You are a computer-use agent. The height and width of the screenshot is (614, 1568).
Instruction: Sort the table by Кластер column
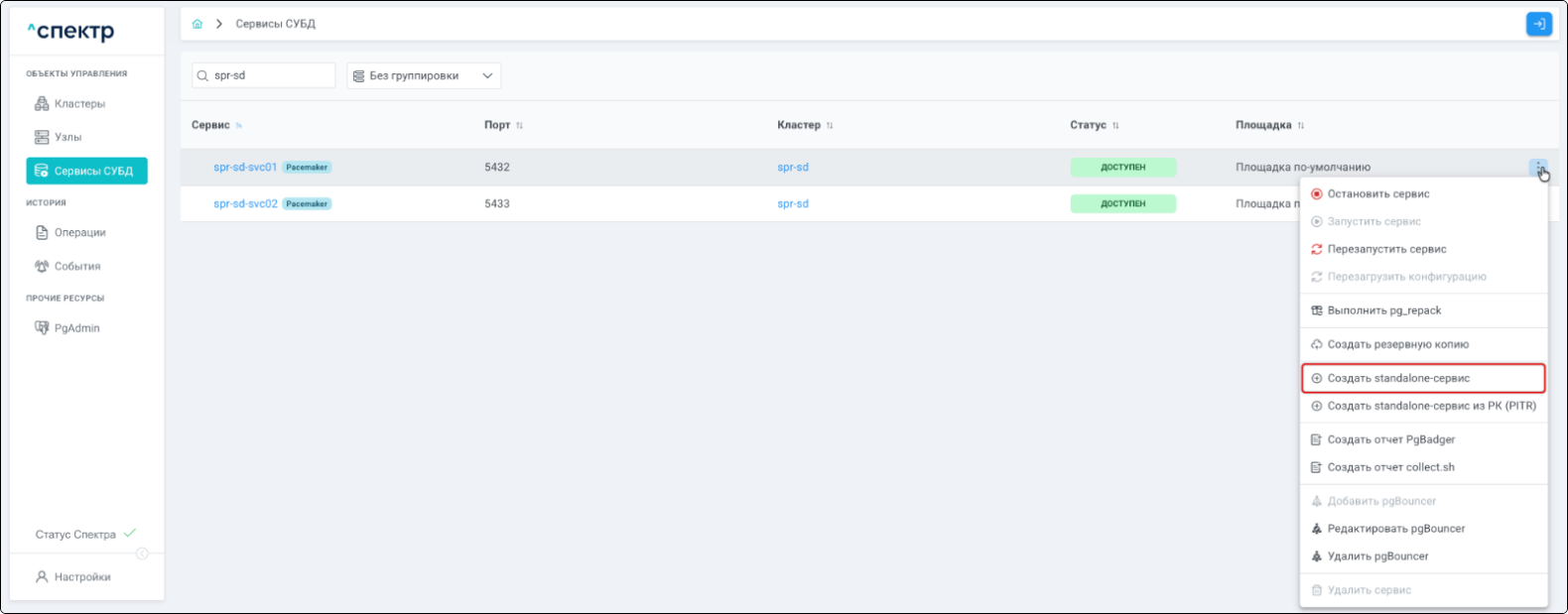(x=830, y=126)
